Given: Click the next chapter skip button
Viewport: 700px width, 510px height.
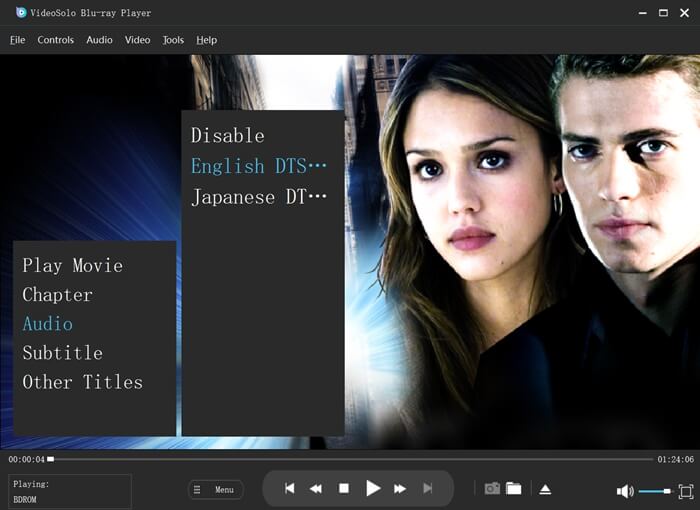Looking at the screenshot, I should (427, 489).
